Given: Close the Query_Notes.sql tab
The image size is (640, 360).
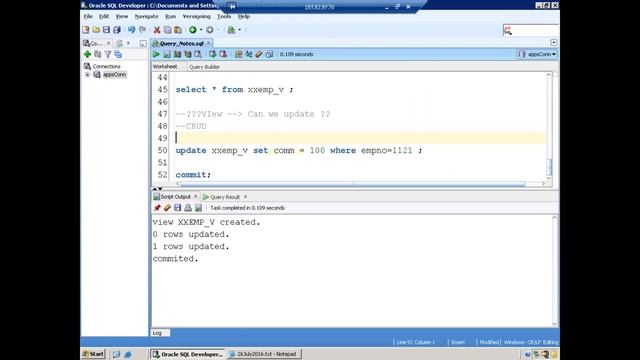Looking at the screenshot, I should click(x=208, y=43).
